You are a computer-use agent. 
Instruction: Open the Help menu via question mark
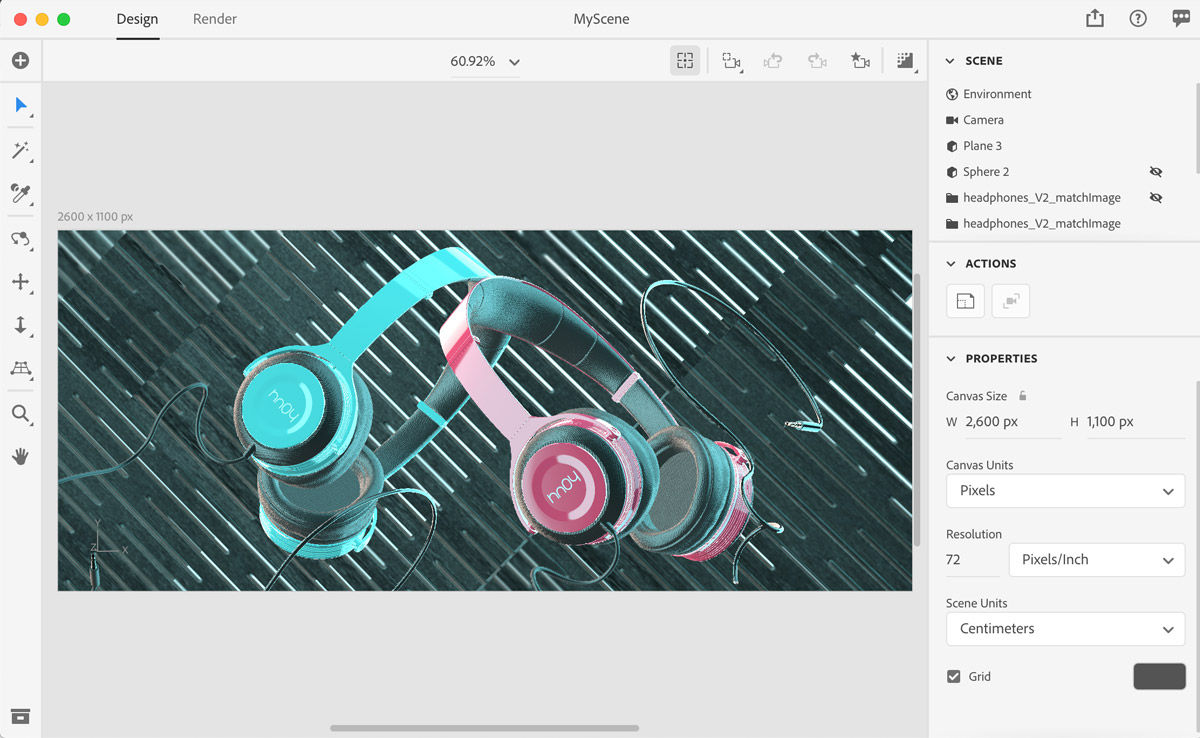(1138, 18)
